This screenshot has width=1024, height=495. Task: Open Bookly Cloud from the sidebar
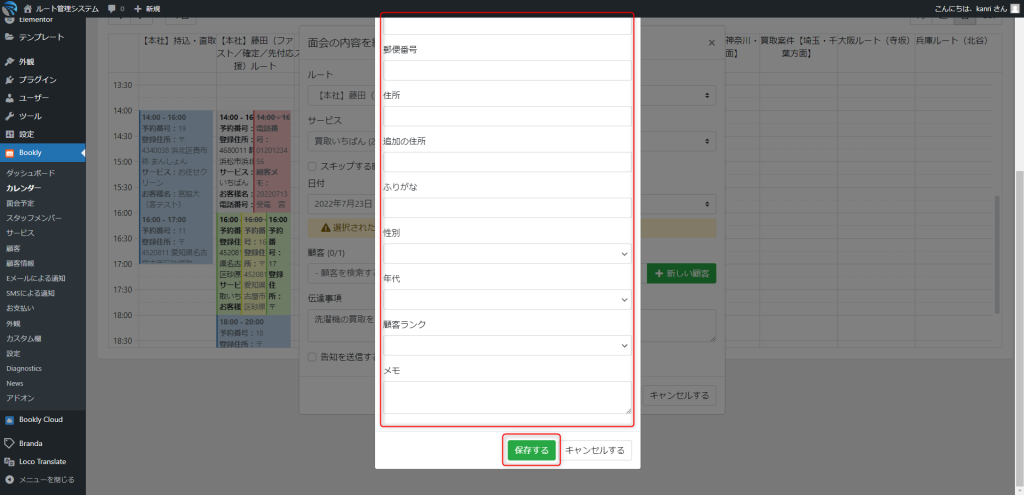pyautogui.click(x=40, y=420)
